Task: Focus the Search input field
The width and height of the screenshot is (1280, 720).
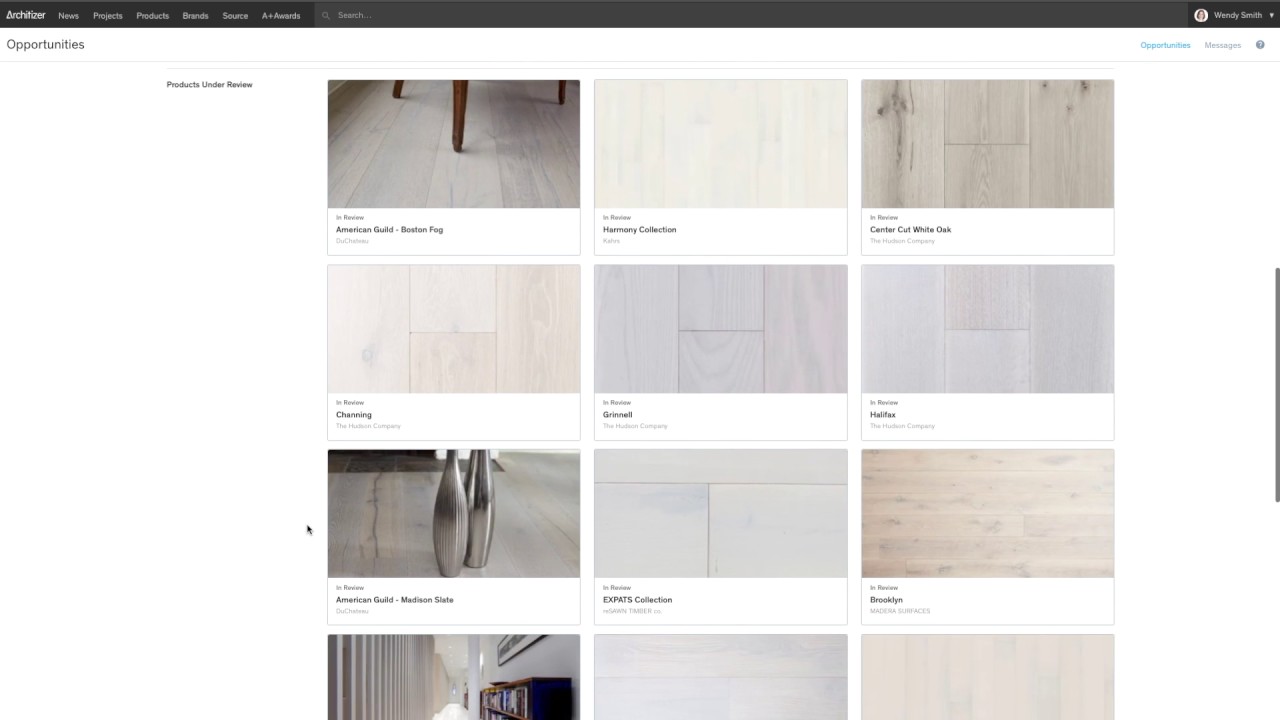Action: click(x=750, y=15)
